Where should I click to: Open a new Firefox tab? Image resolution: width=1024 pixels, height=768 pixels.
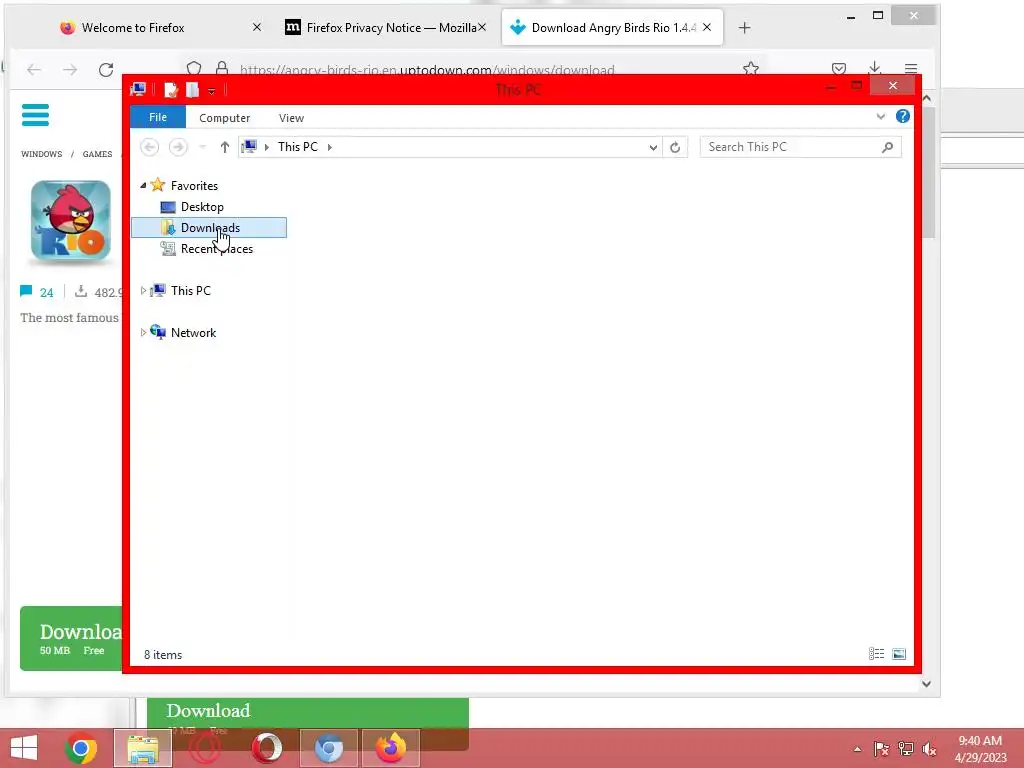point(744,27)
